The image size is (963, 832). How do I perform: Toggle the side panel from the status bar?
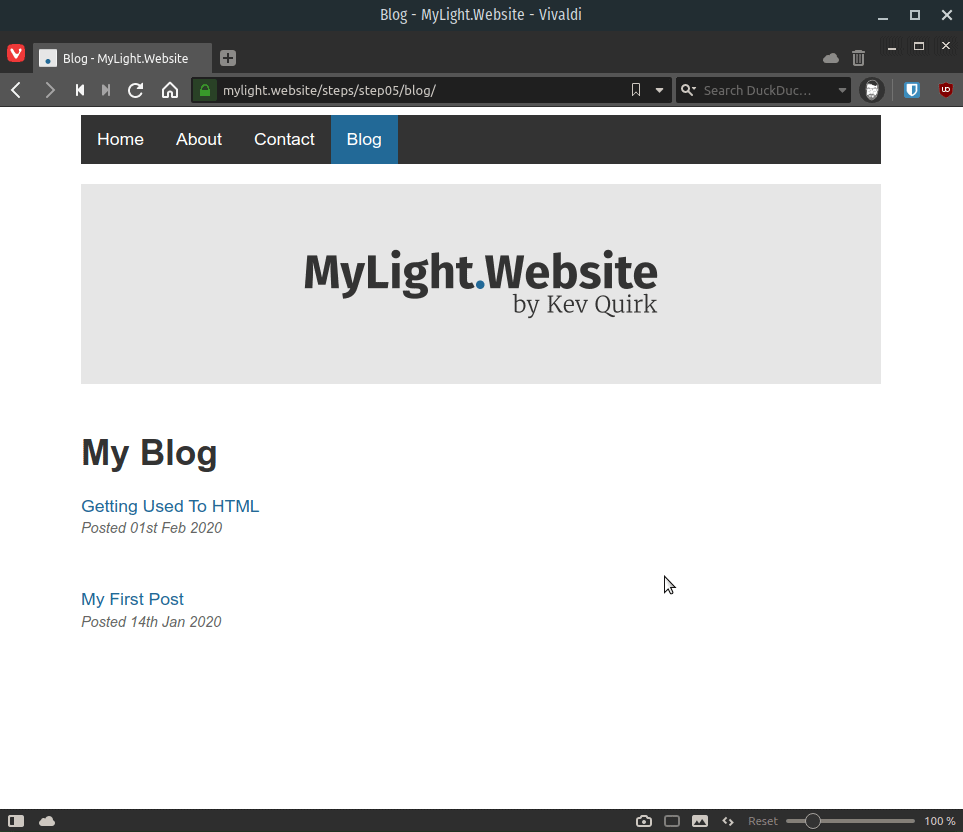coord(15,820)
